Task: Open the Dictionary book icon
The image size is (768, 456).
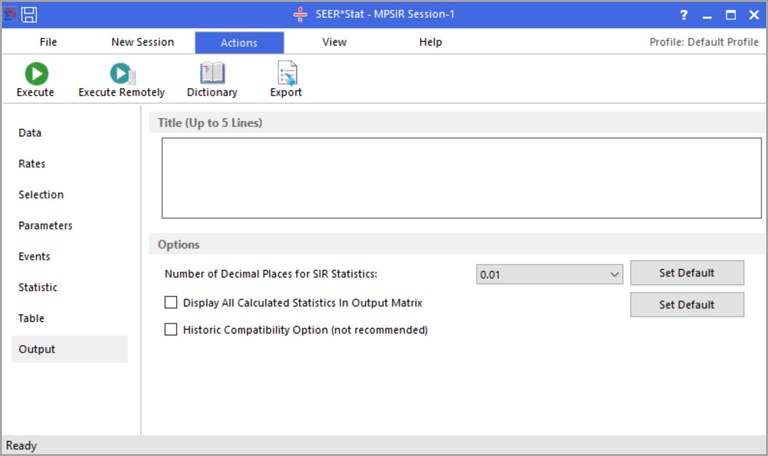Action: [212, 74]
